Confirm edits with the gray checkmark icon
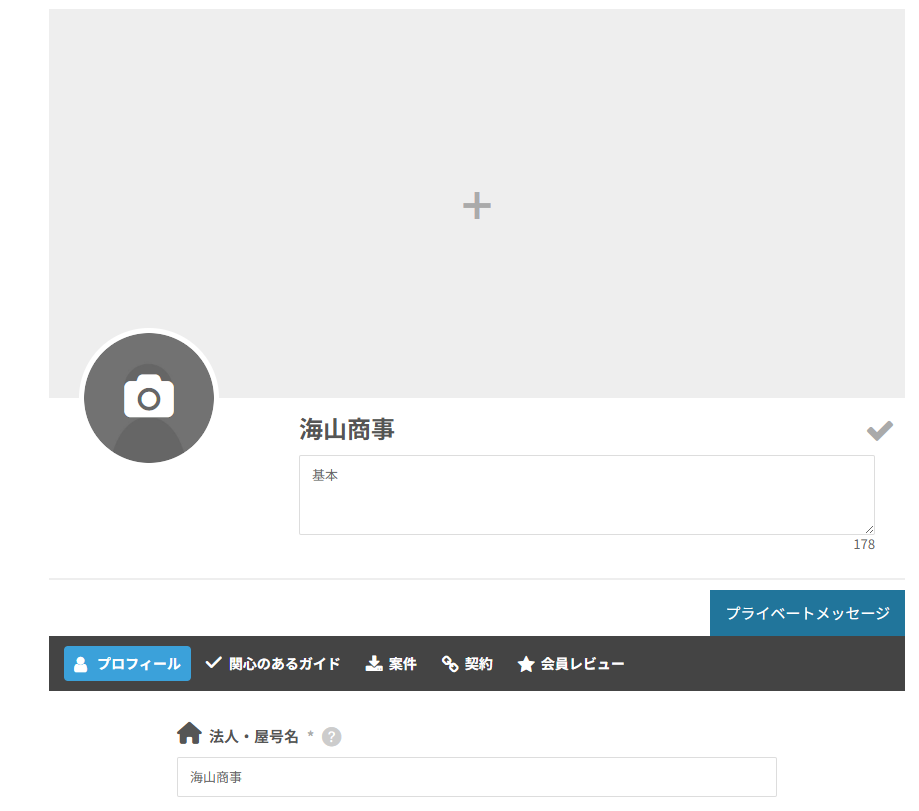 (x=879, y=431)
